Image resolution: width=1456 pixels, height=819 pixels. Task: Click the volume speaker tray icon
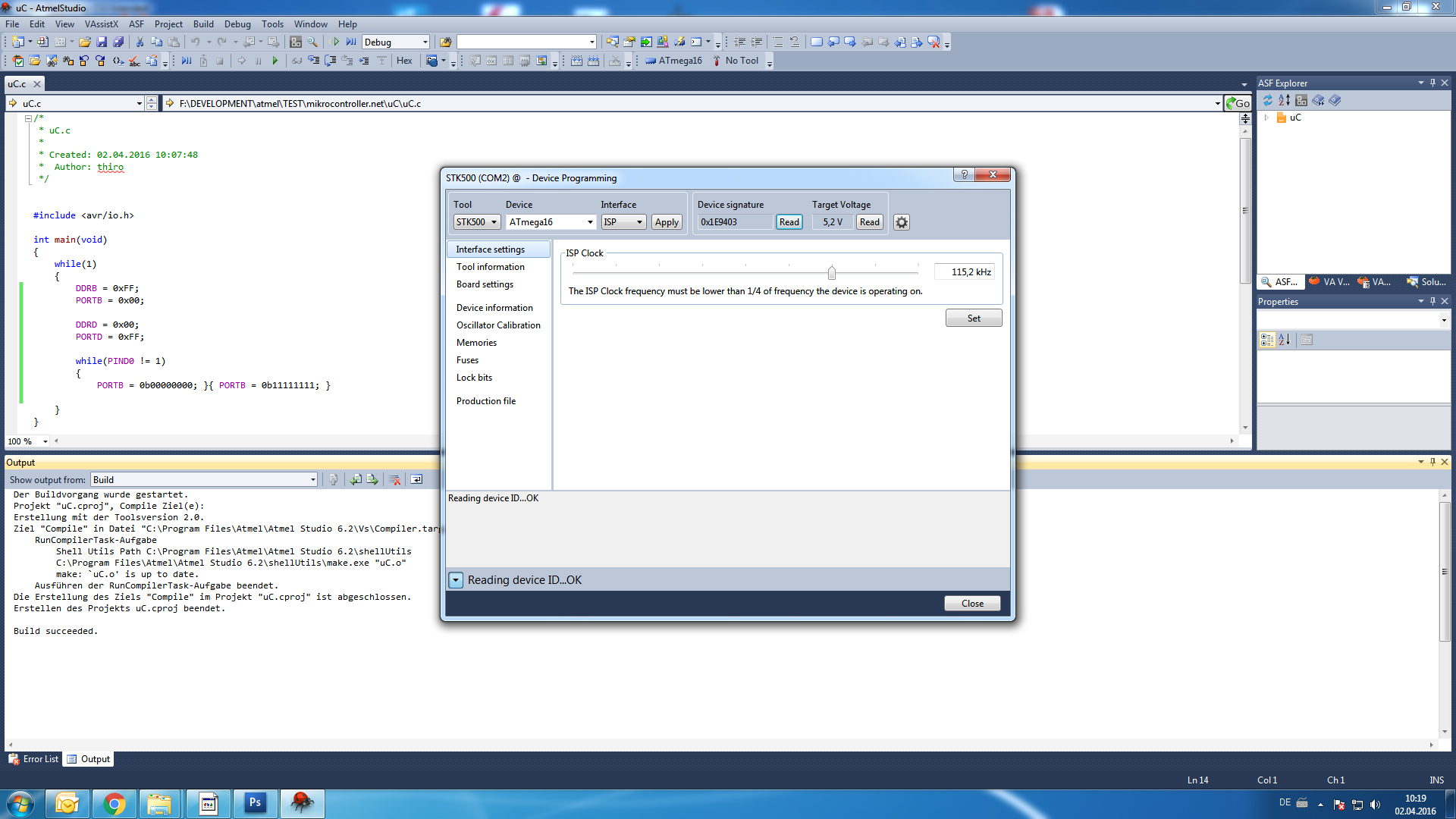1376,805
